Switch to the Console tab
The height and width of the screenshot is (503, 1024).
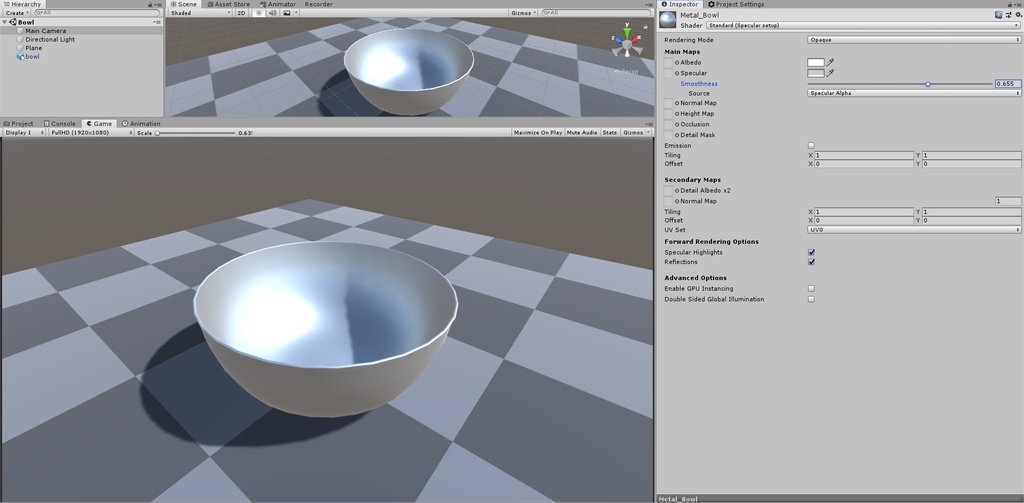coord(60,123)
